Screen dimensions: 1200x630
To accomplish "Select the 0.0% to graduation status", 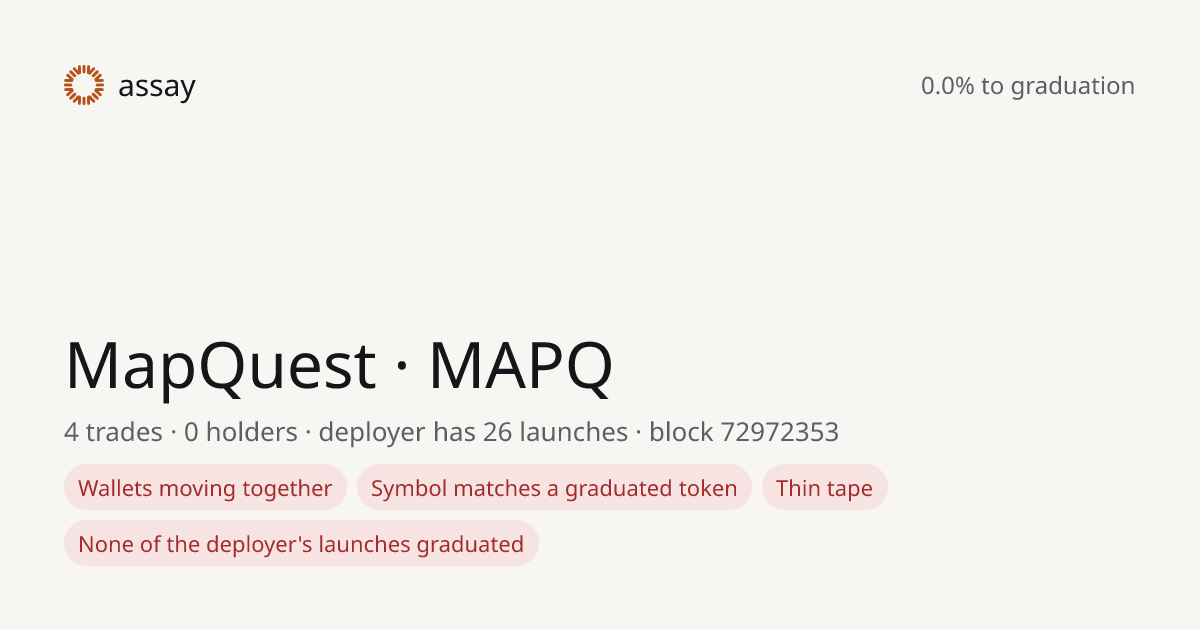I will (x=1028, y=86).
